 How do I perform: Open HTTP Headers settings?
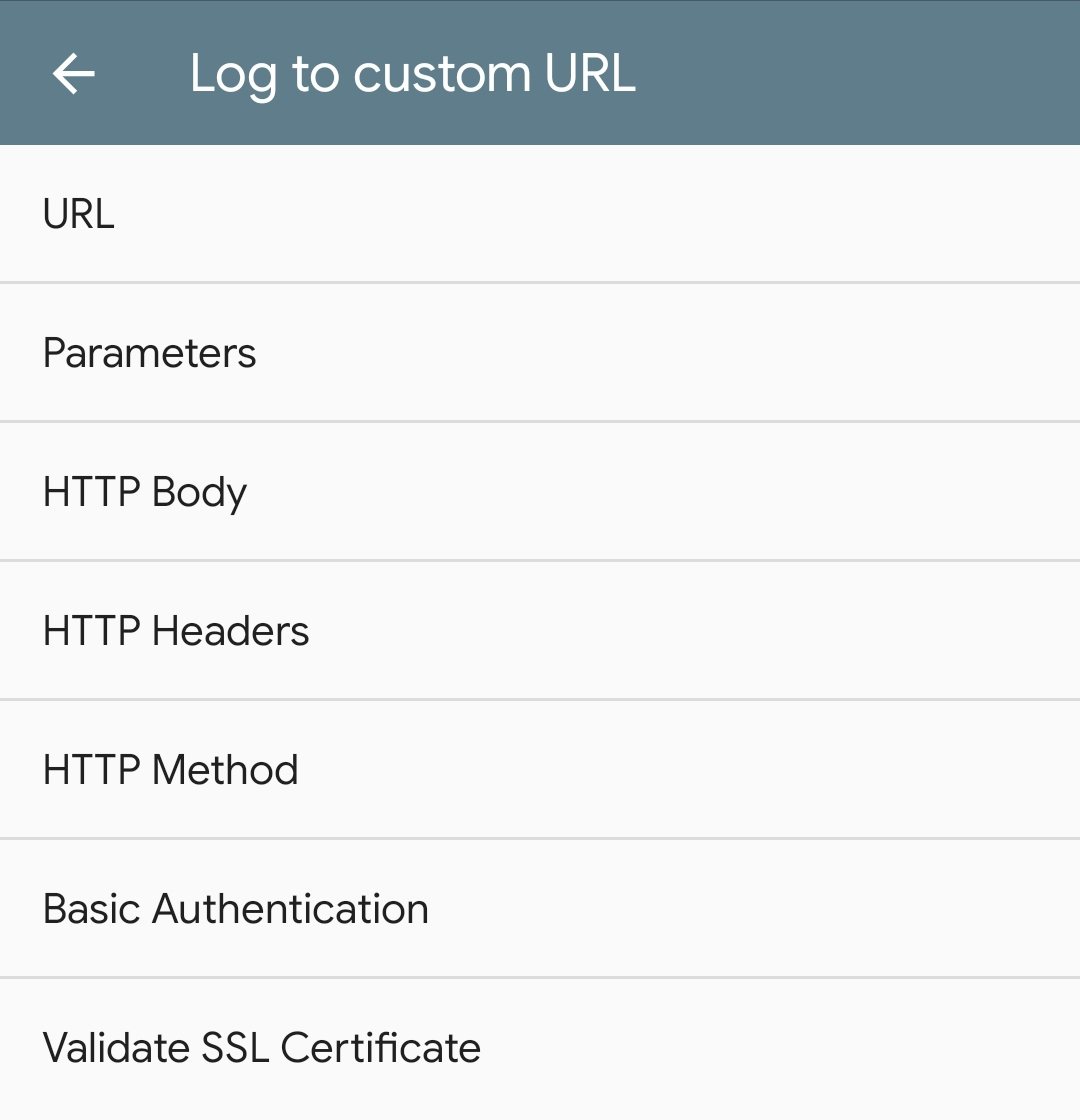[176, 631]
